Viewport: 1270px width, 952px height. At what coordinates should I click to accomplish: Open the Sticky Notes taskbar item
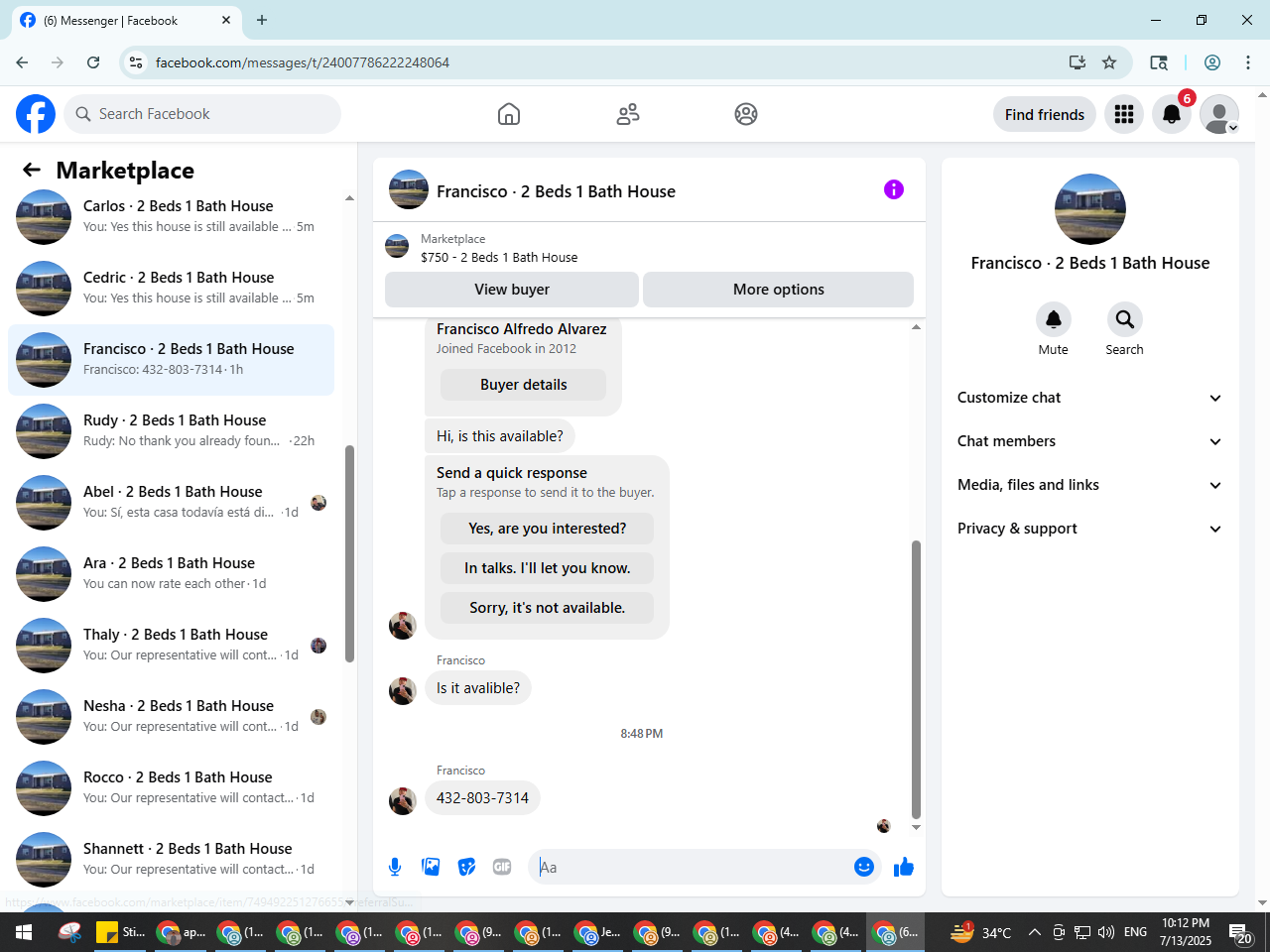[x=120, y=932]
